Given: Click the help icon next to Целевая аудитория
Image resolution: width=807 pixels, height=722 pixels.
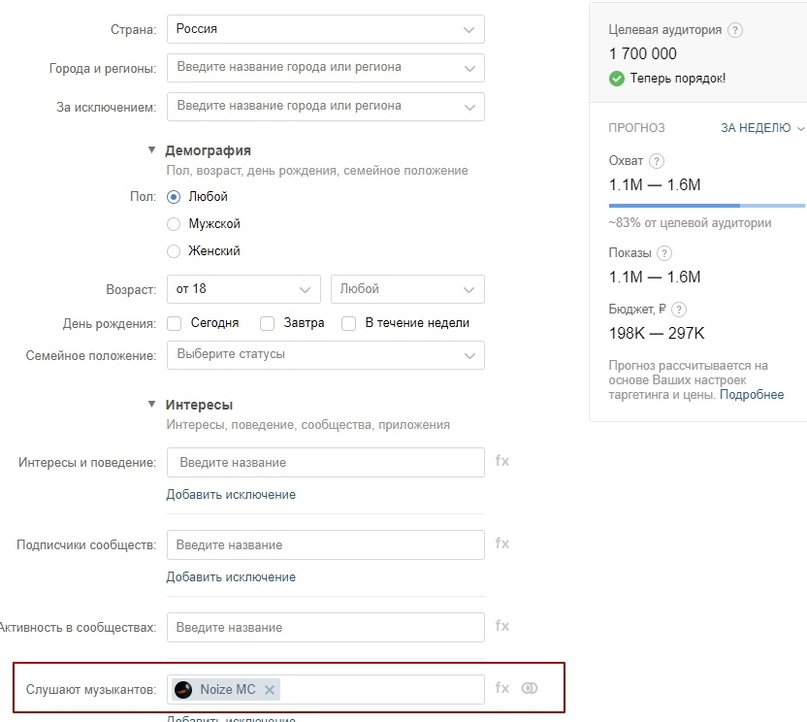Looking at the screenshot, I should (x=736, y=30).
